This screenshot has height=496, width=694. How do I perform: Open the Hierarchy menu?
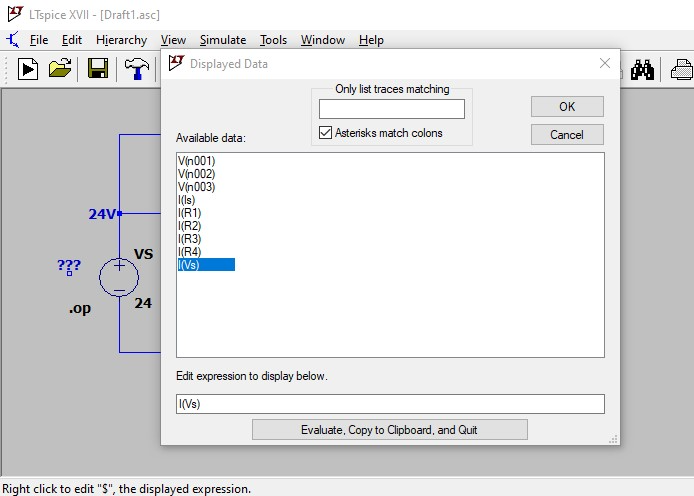pyautogui.click(x=121, y=40)
